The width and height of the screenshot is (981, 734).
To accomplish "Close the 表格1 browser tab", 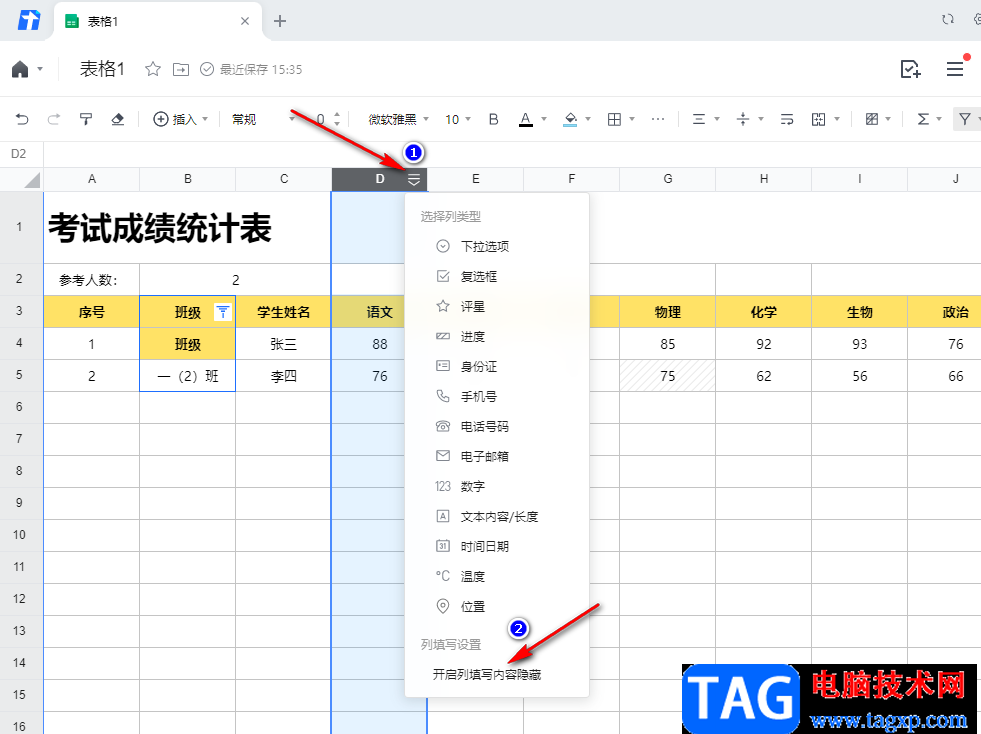I will 245,21.
